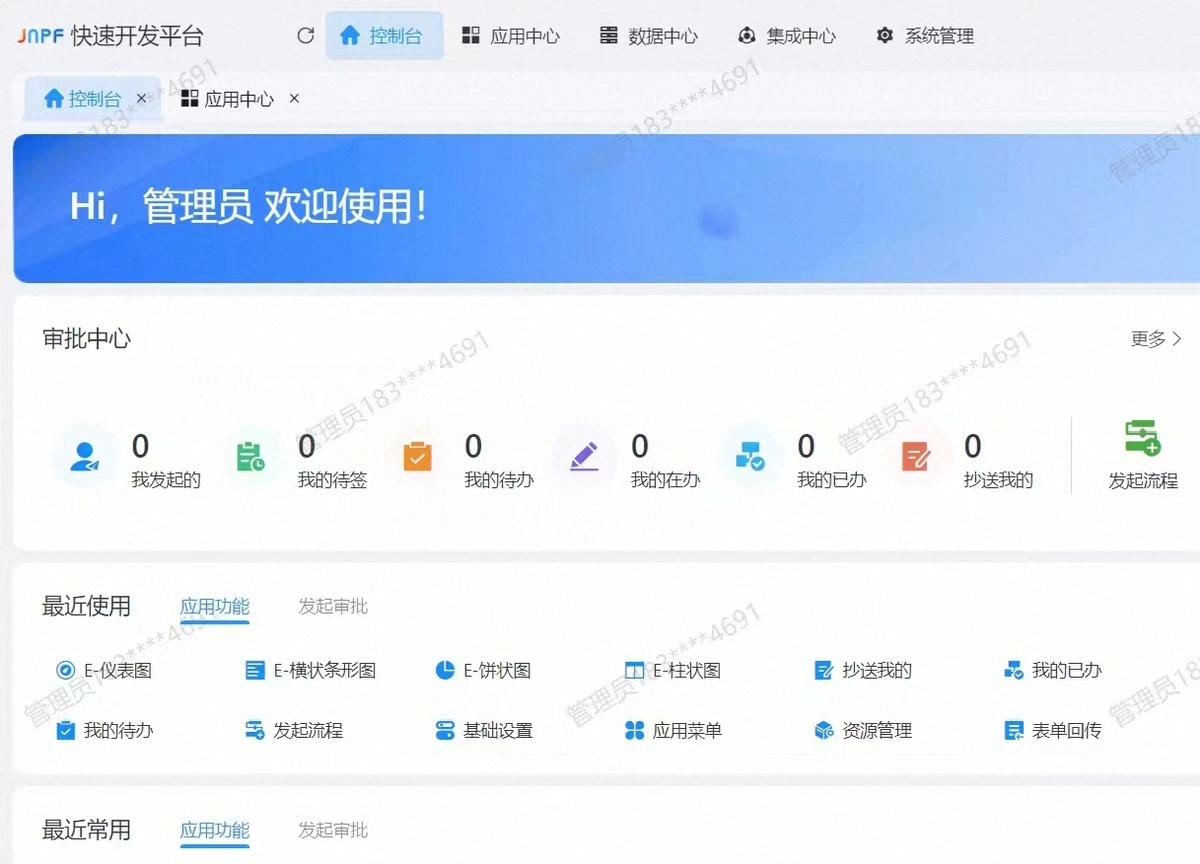This screenshot has width=1200, height=864.
Task: Open E-饼状图 link text
Action: pyautogui.click(x=497, y=671)
